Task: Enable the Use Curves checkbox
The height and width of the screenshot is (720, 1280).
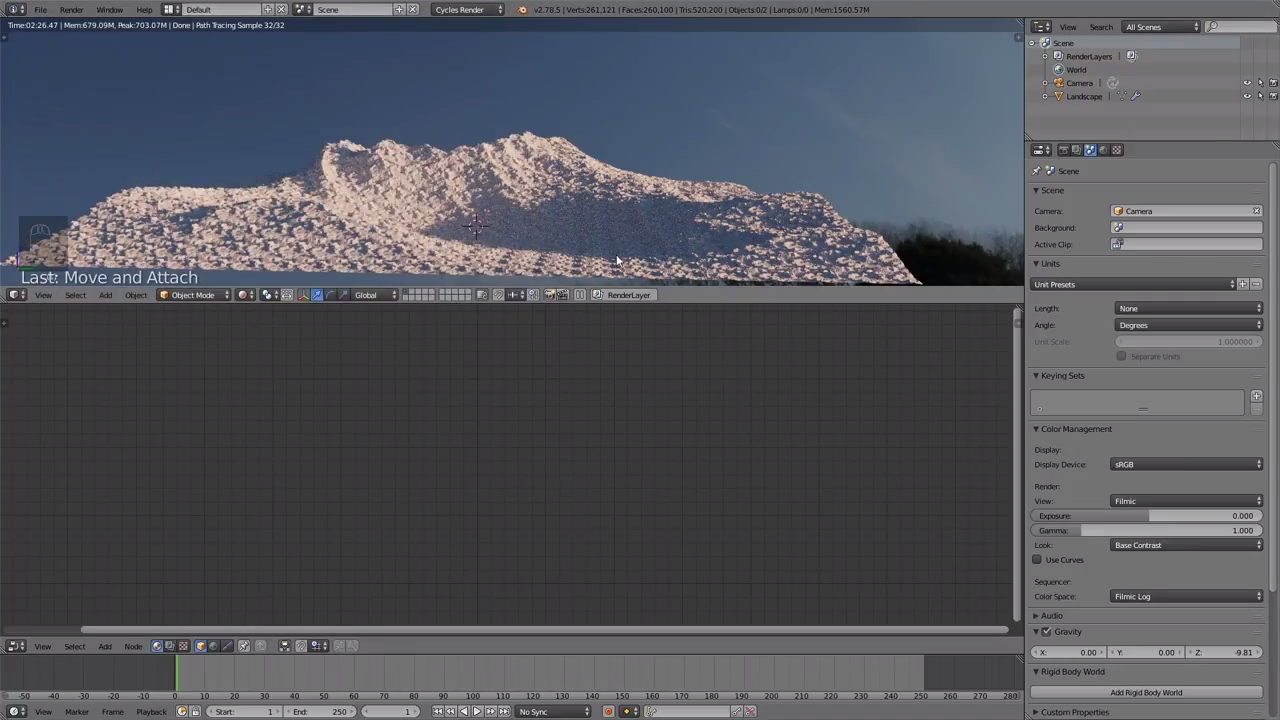Action: (1037, 560)
